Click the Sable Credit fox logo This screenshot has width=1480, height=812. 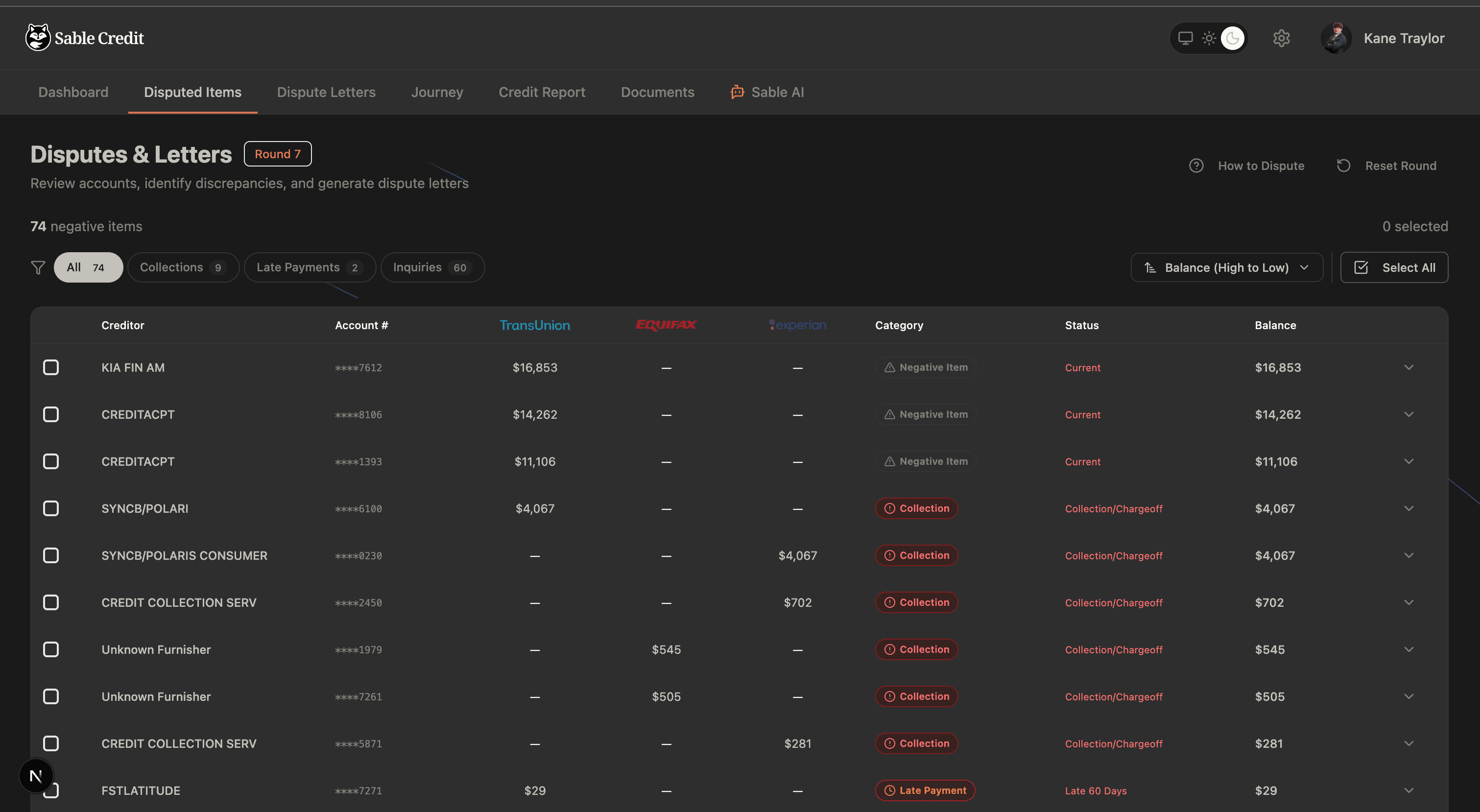(38, 38)
